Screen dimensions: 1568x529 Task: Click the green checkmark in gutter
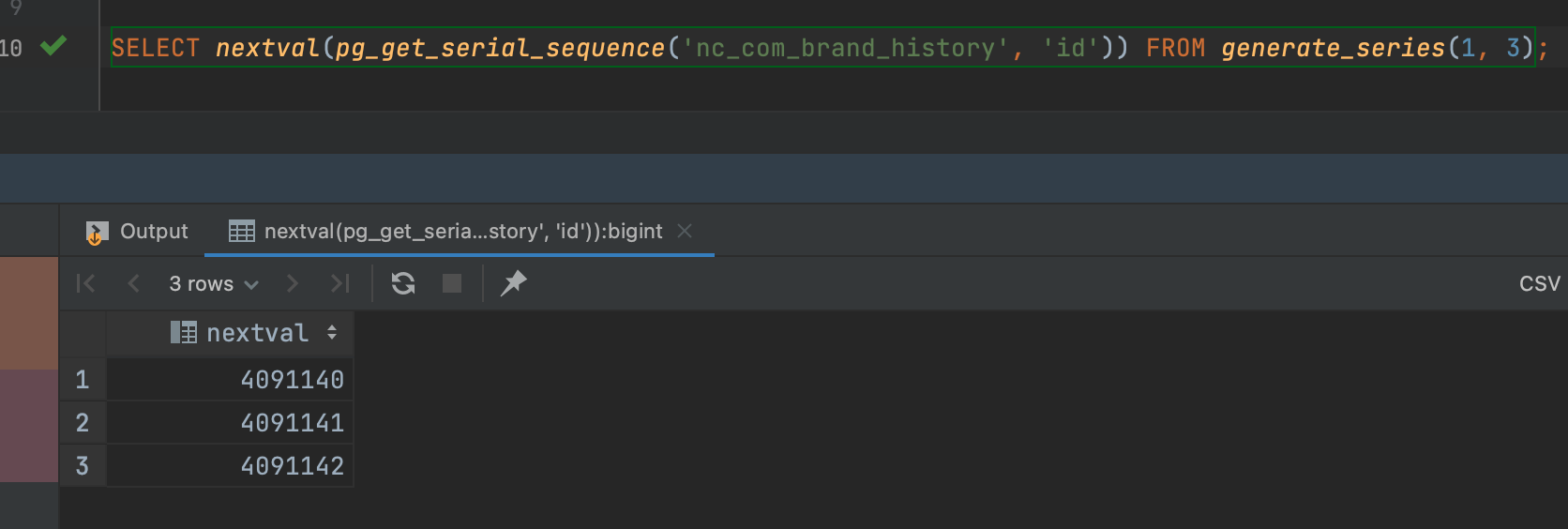click(53, 45)
